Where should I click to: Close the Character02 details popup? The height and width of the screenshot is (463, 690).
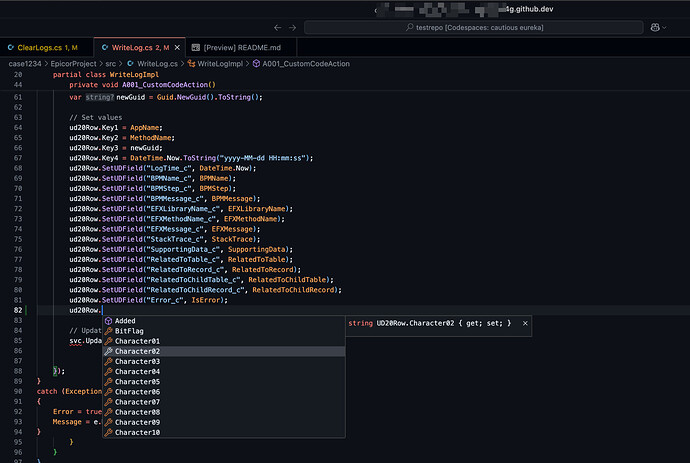(x=525, y=323)
